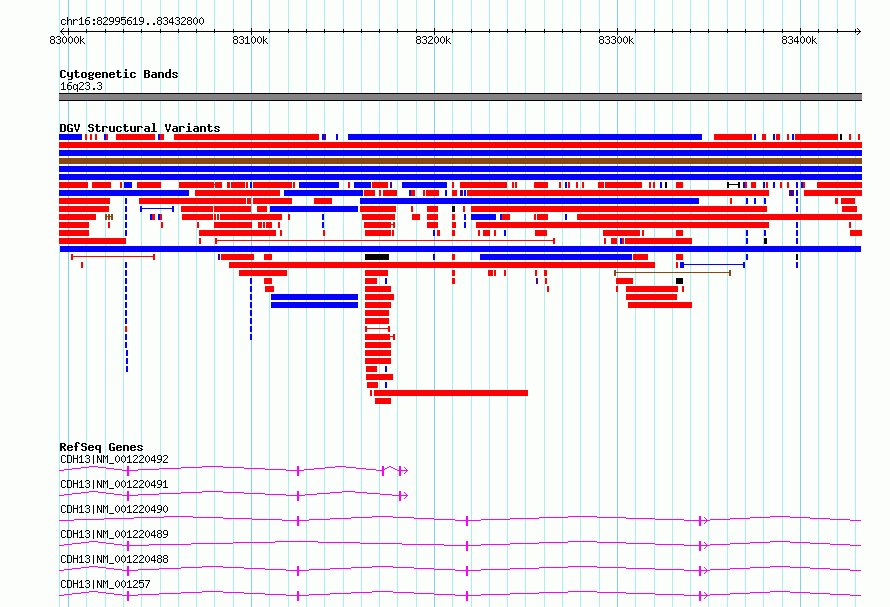Select the CDH13|NM_001257 transcript label
The width and height of the screenshot is (890, 607).
pos(105,584)
